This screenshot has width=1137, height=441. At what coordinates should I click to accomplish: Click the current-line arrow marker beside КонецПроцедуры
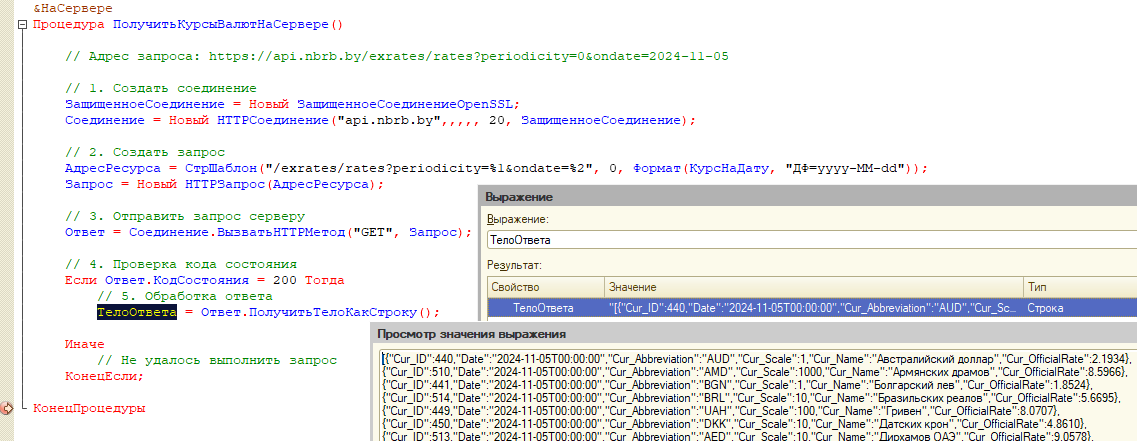7,409
